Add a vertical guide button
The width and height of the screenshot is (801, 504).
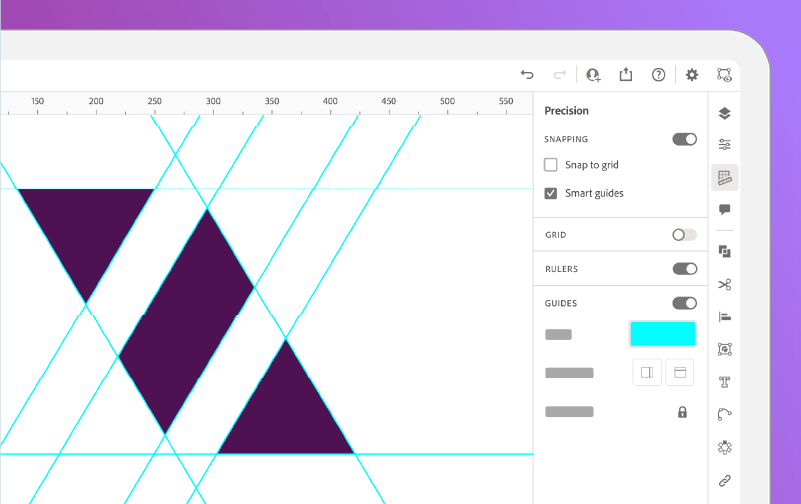(x=647, y=372)
